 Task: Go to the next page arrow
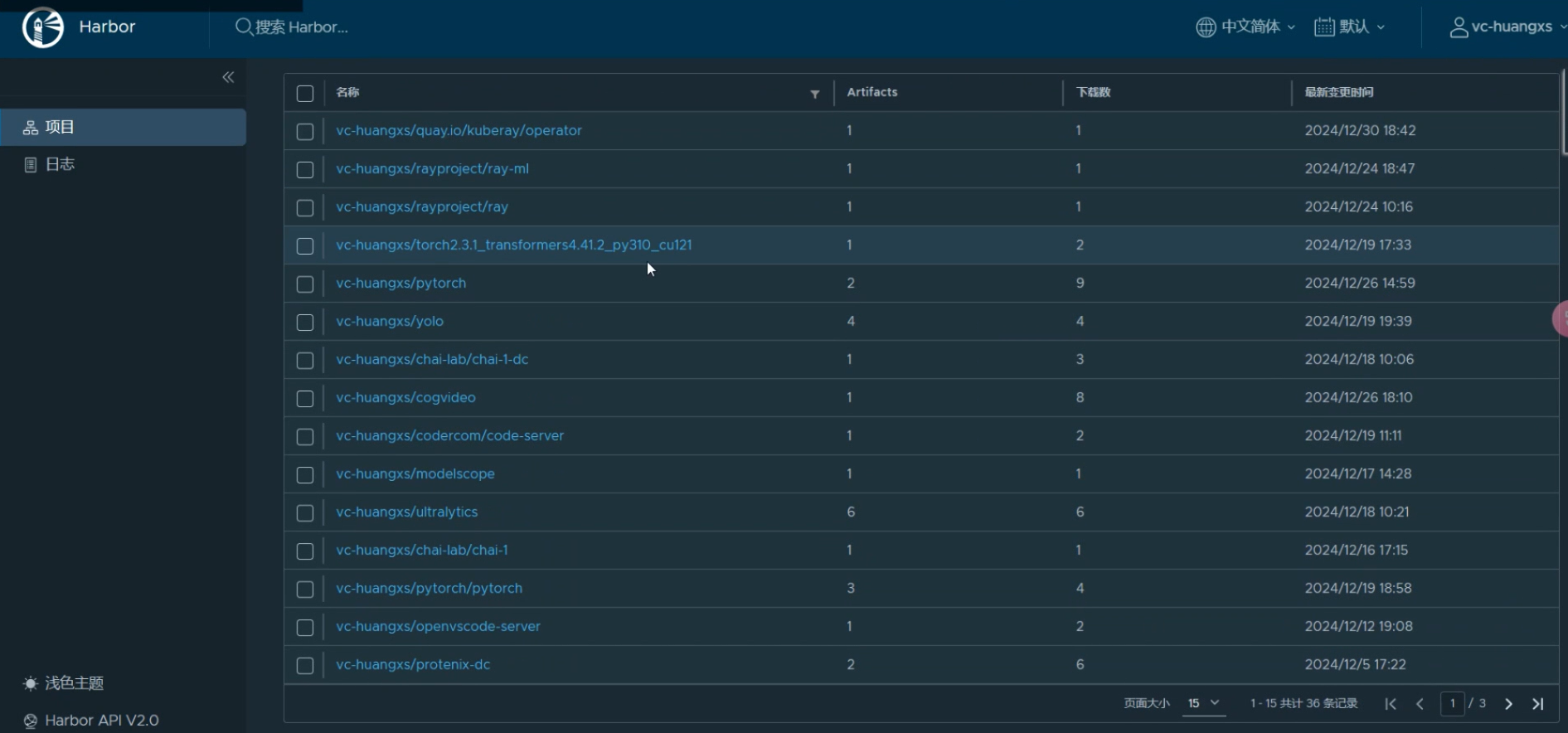point(1508,704)
